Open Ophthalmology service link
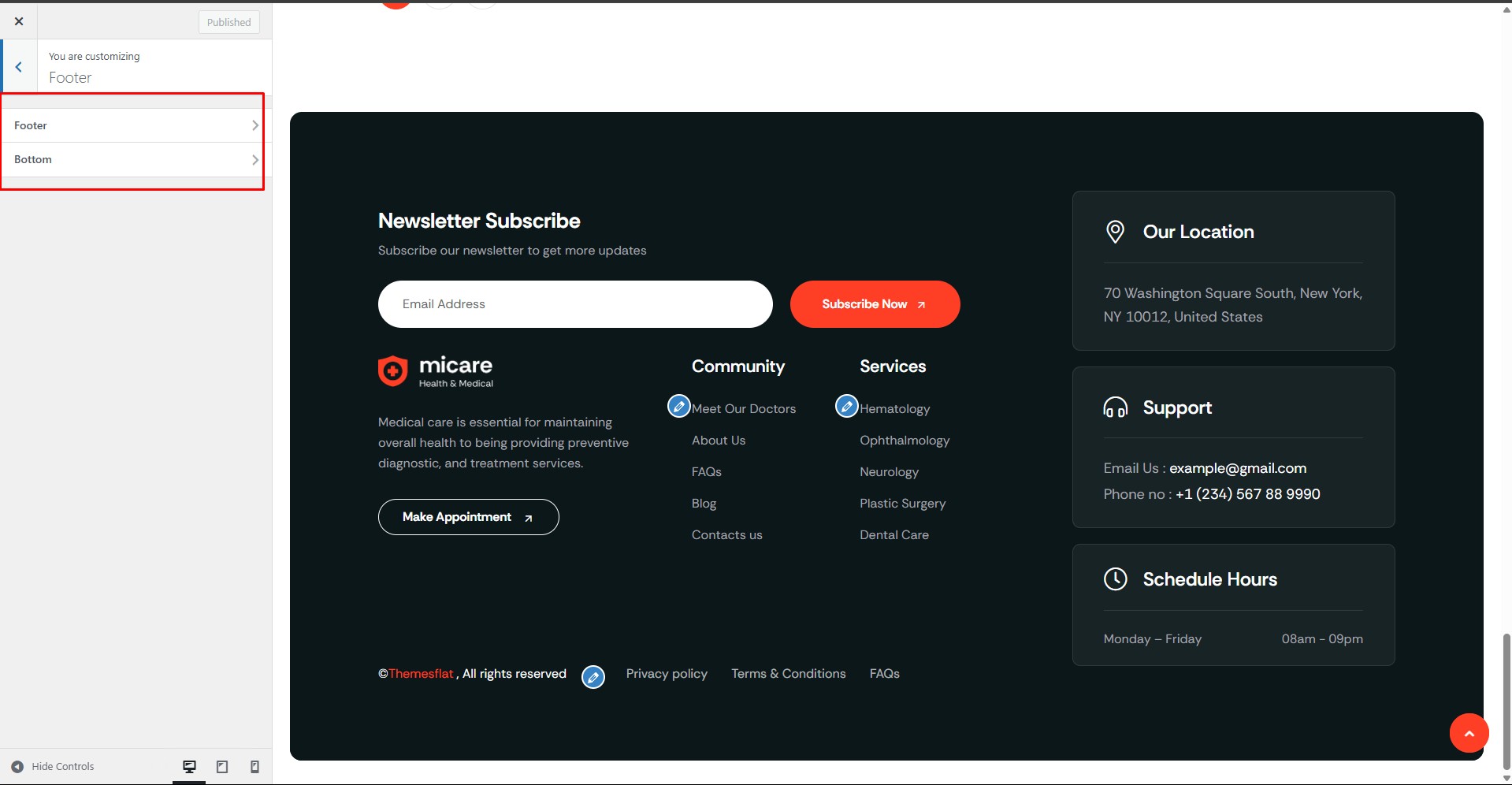 tap(905, 440)
